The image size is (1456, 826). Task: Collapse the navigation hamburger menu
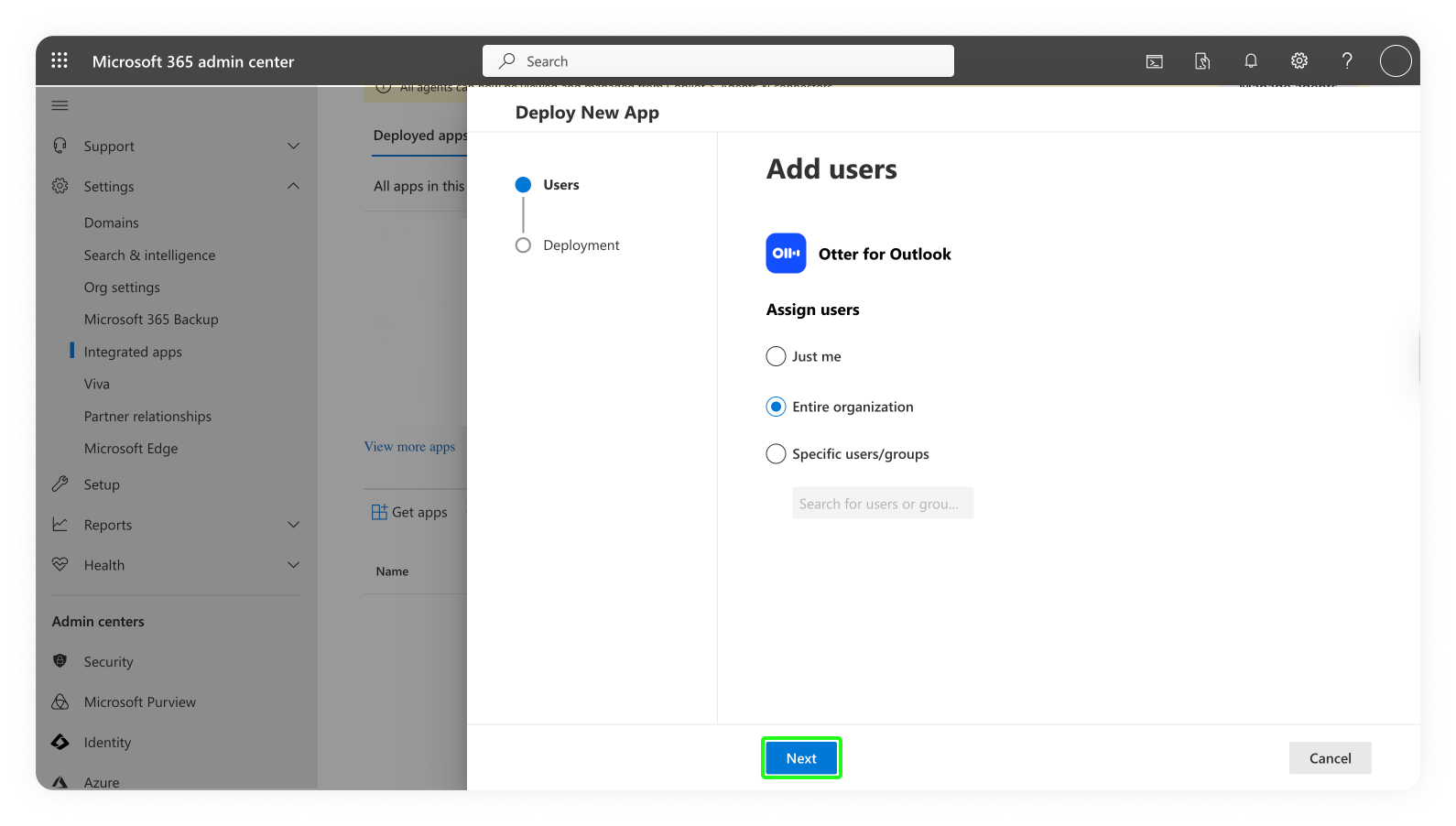click(60, 105)
